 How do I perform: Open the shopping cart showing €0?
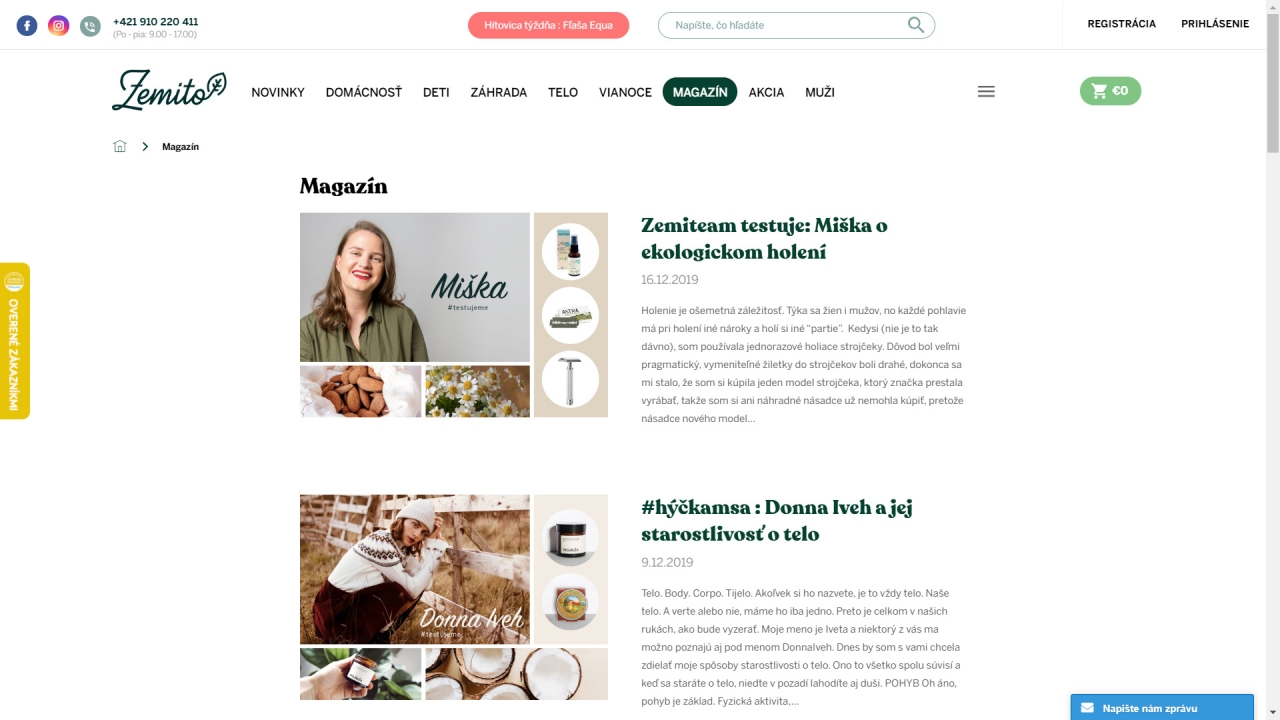1110,91
